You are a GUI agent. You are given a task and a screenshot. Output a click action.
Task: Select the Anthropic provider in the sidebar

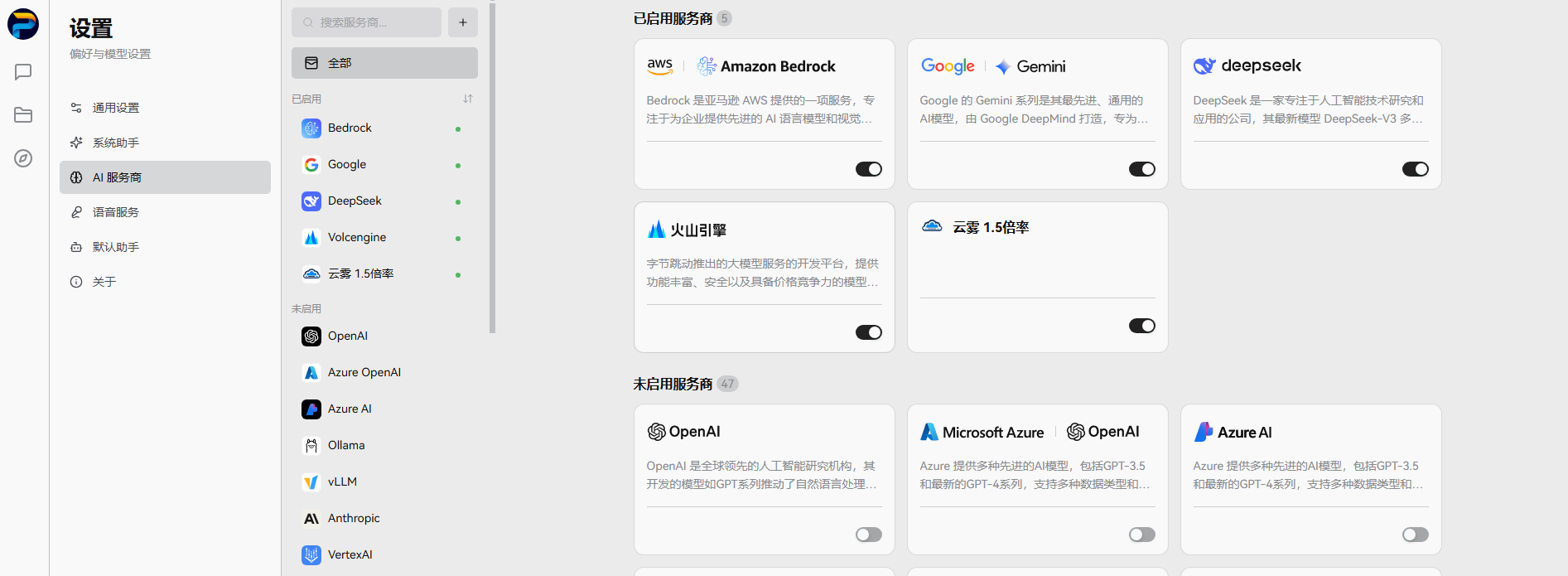(354, 518)
